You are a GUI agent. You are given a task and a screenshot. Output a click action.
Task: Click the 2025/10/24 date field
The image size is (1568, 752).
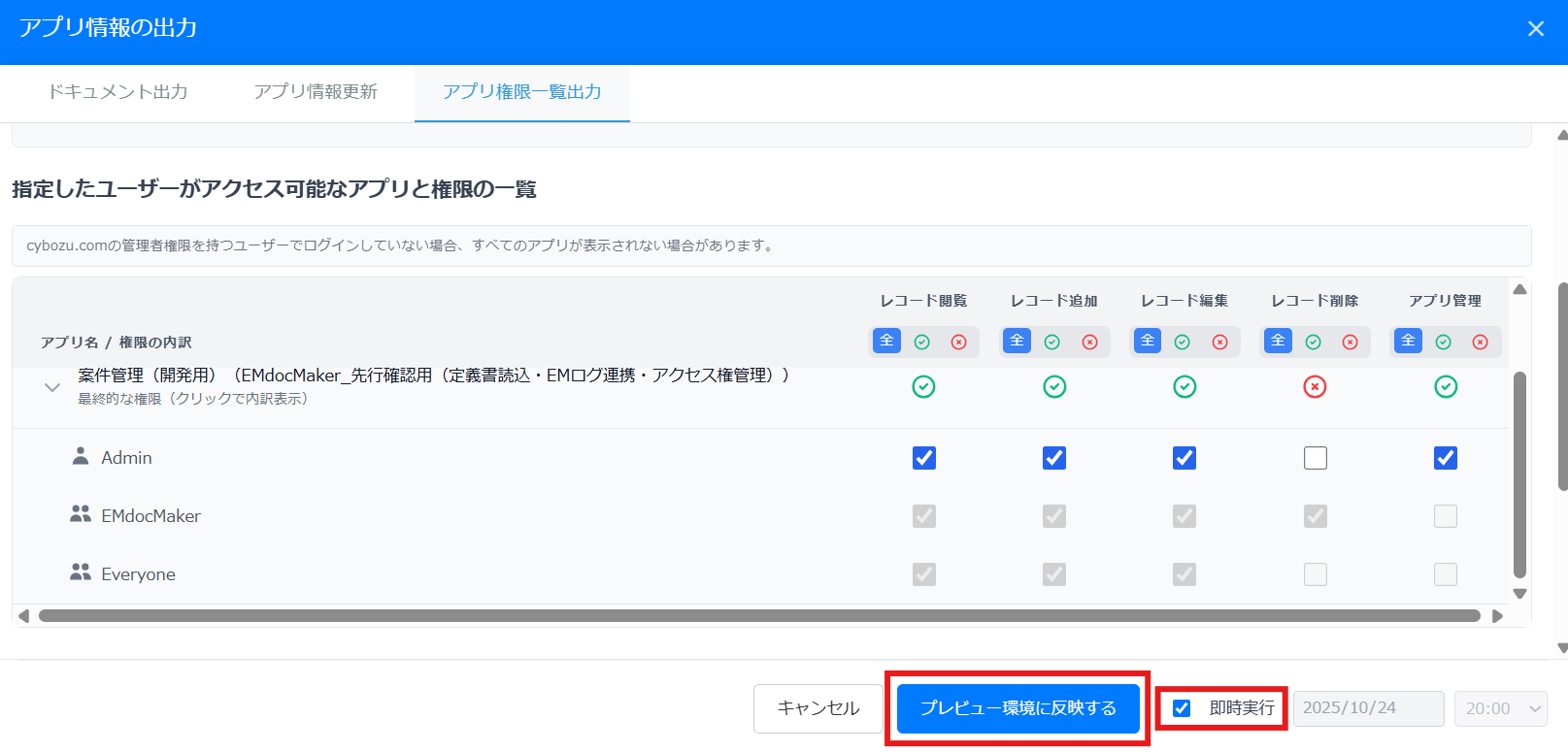click(x=1368, y=708)
